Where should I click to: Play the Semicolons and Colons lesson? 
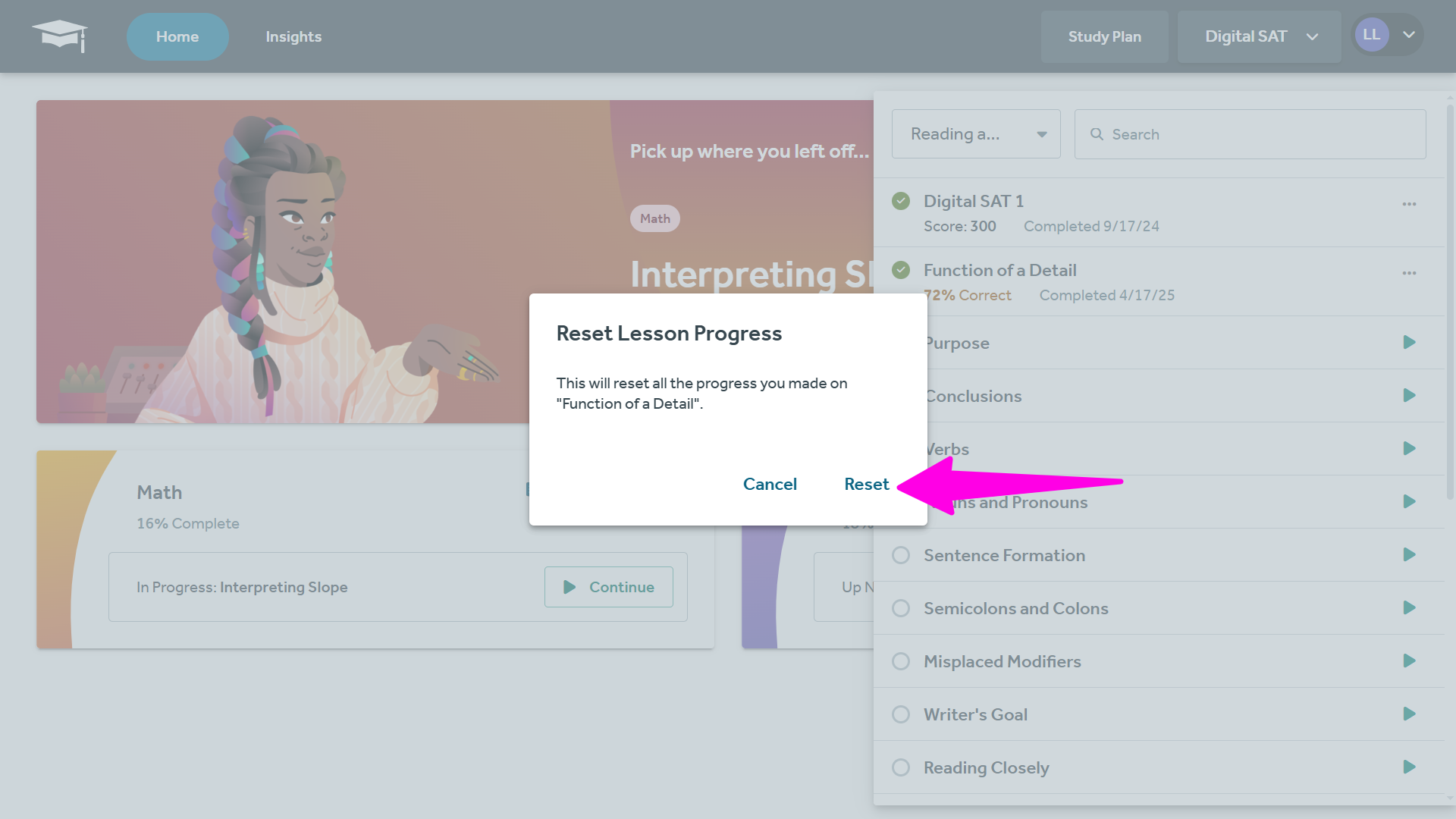(x=1409, y=608)
